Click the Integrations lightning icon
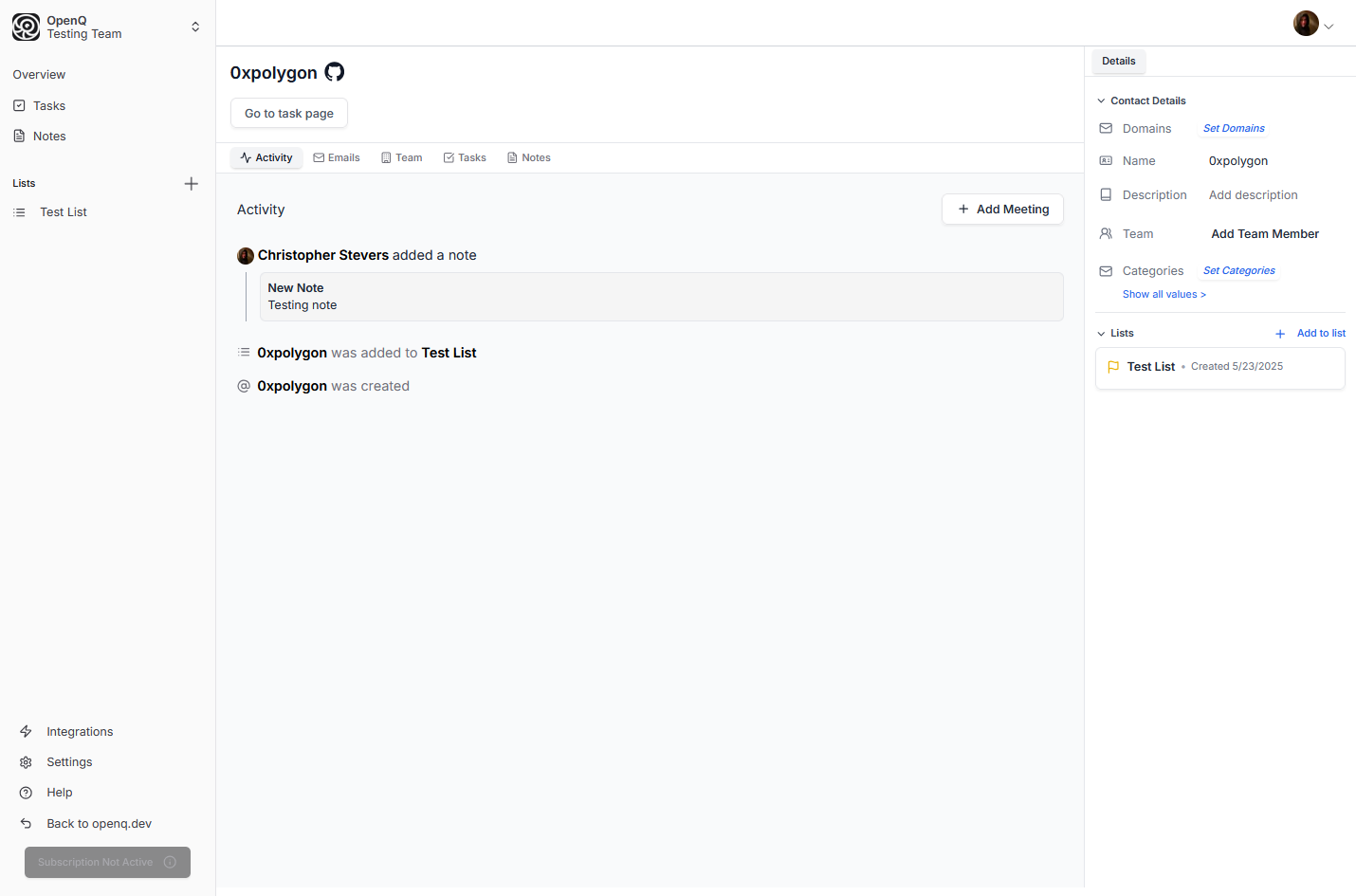The image size is (1356, 896). click(26, 731)
